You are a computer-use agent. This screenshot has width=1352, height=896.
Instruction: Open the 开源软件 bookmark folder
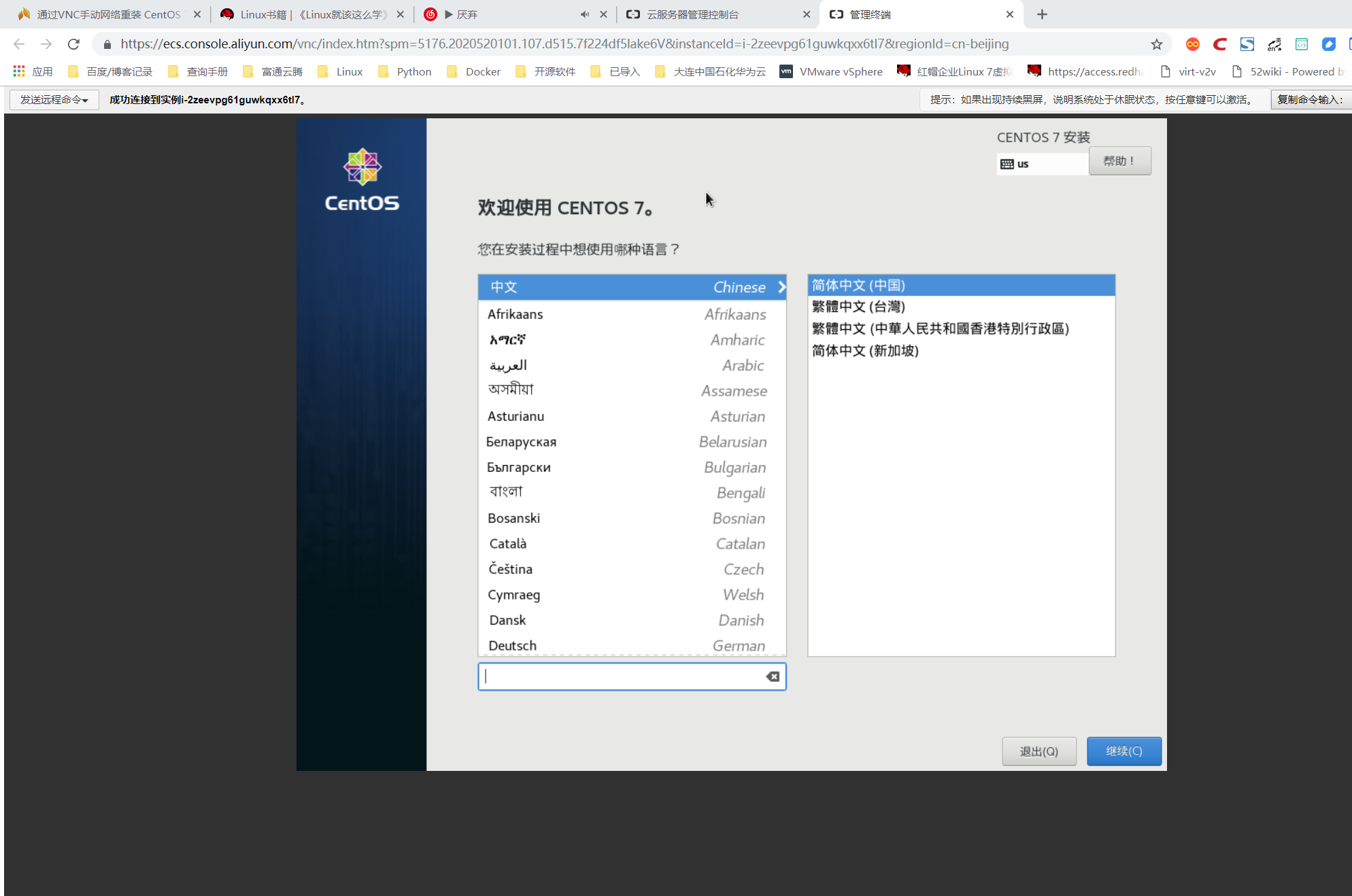545,71
